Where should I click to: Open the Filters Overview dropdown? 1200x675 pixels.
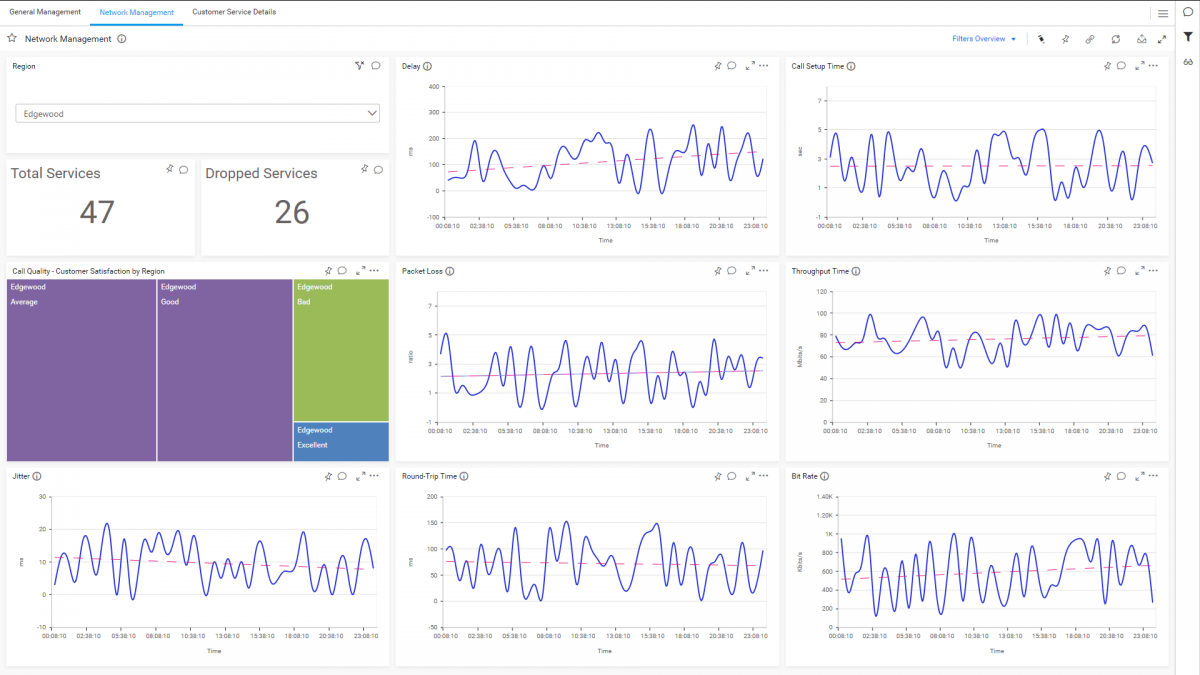coord(982,38)
